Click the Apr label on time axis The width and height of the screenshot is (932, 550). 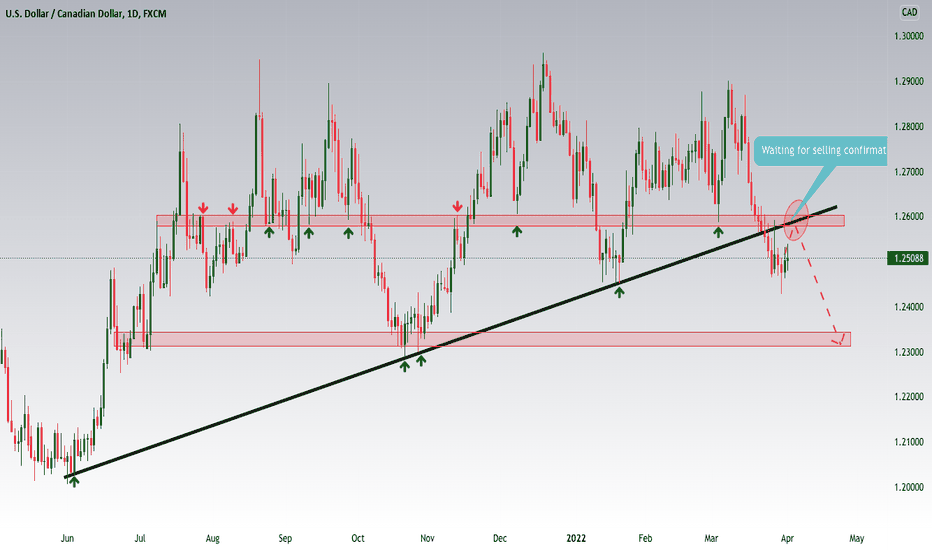[x=787, y=538]
